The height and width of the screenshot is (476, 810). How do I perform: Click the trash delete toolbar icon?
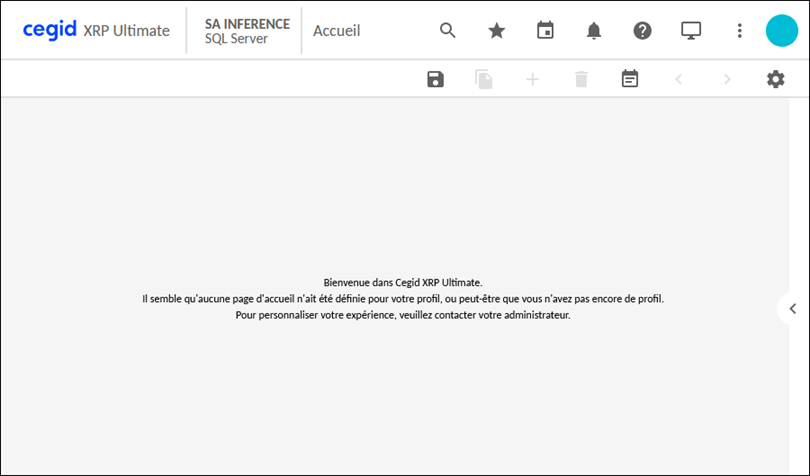[x=581, y=79]
